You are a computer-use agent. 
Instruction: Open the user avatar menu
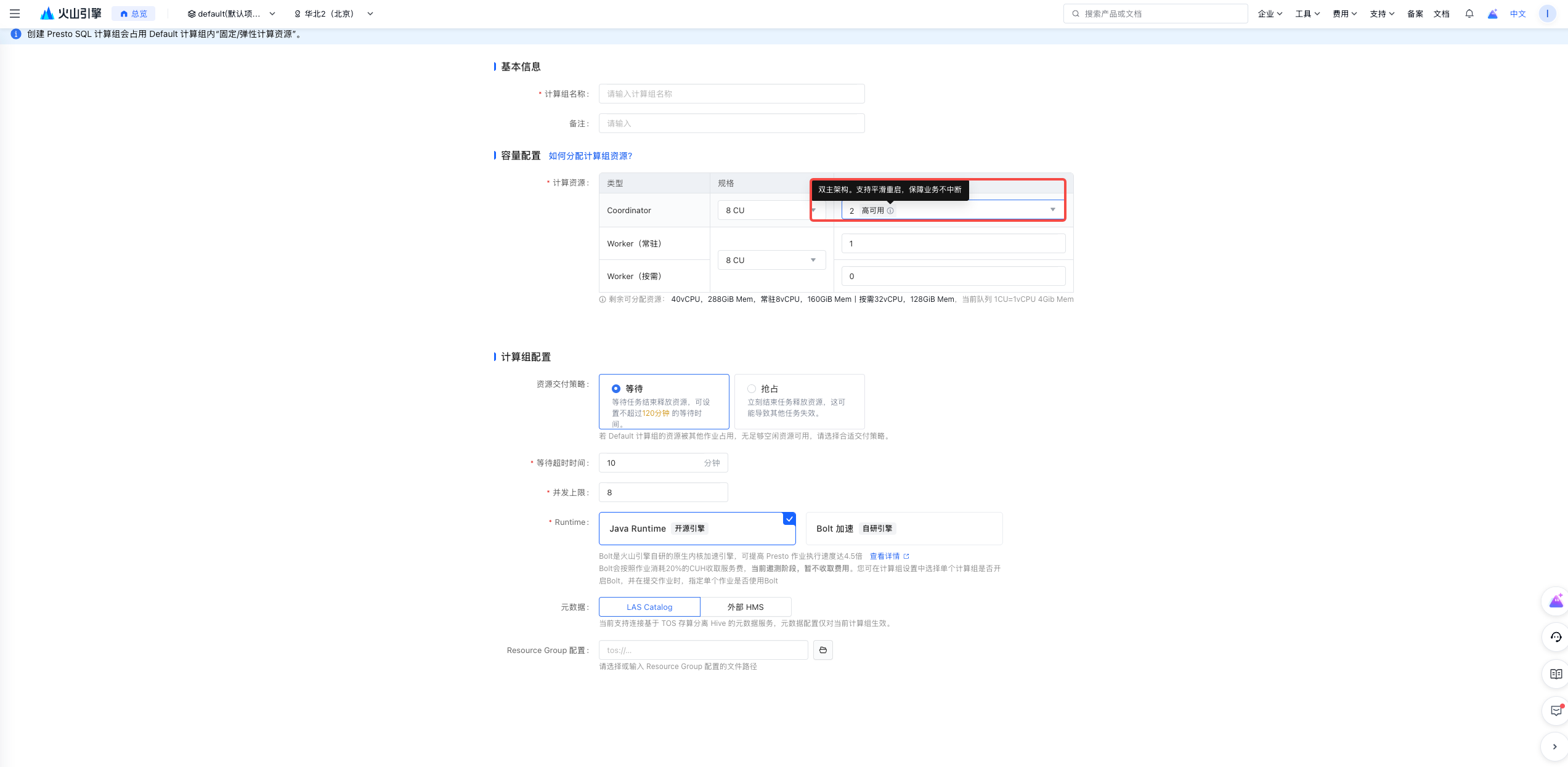[1547, 14]
